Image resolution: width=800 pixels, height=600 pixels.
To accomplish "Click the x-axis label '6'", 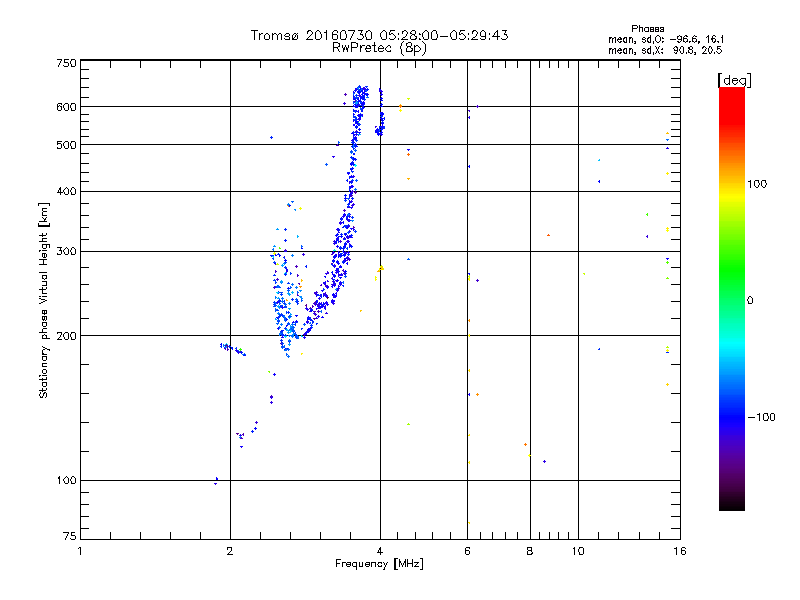I will (467, 551).
